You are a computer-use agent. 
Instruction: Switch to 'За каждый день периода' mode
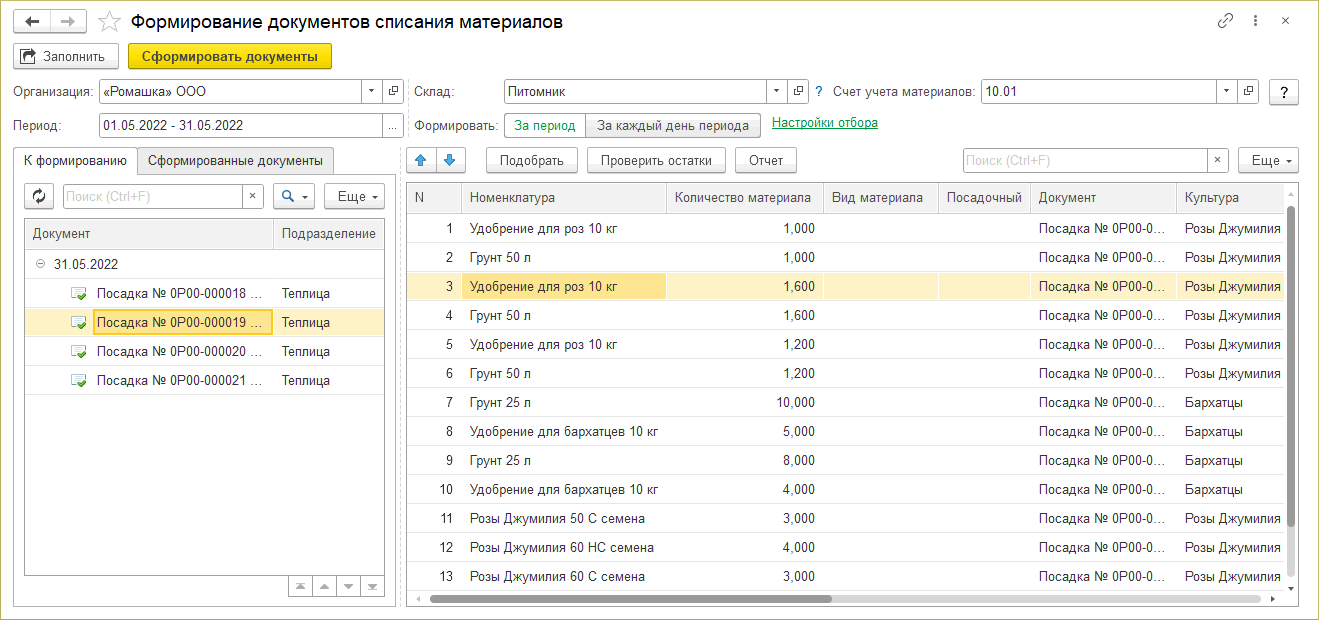[672, 125]
